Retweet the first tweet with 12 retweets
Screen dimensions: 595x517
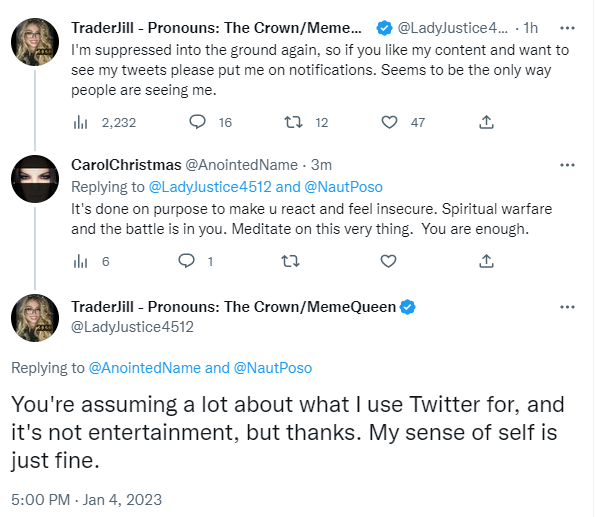pyautogui.click(x=293, y=122)
